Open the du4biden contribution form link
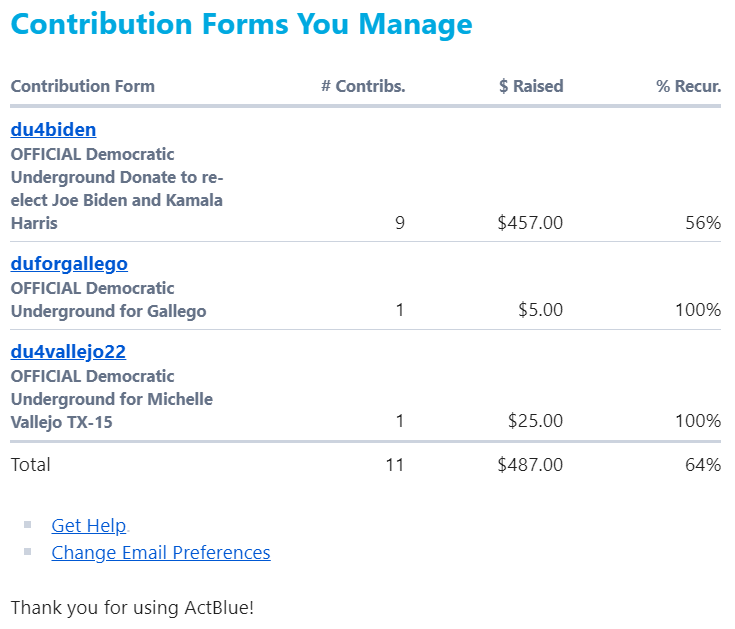Image resolution: width=735 pixels, height=629 pixels. pos(53,130)
